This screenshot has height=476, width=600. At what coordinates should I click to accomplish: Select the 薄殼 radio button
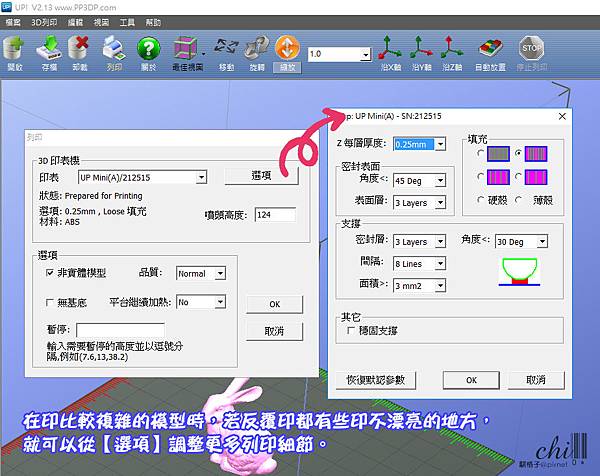(518, 200)
